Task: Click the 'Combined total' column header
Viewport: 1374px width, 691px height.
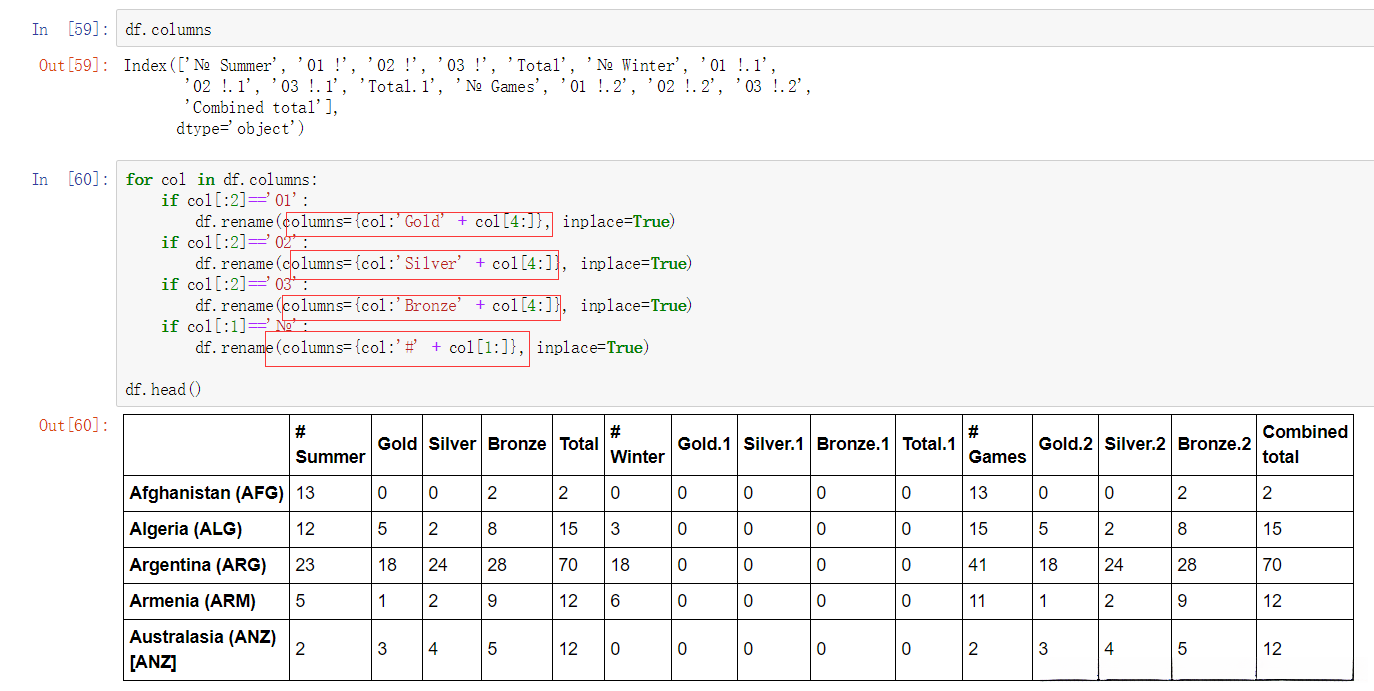Action: (x=1304, y=444)
